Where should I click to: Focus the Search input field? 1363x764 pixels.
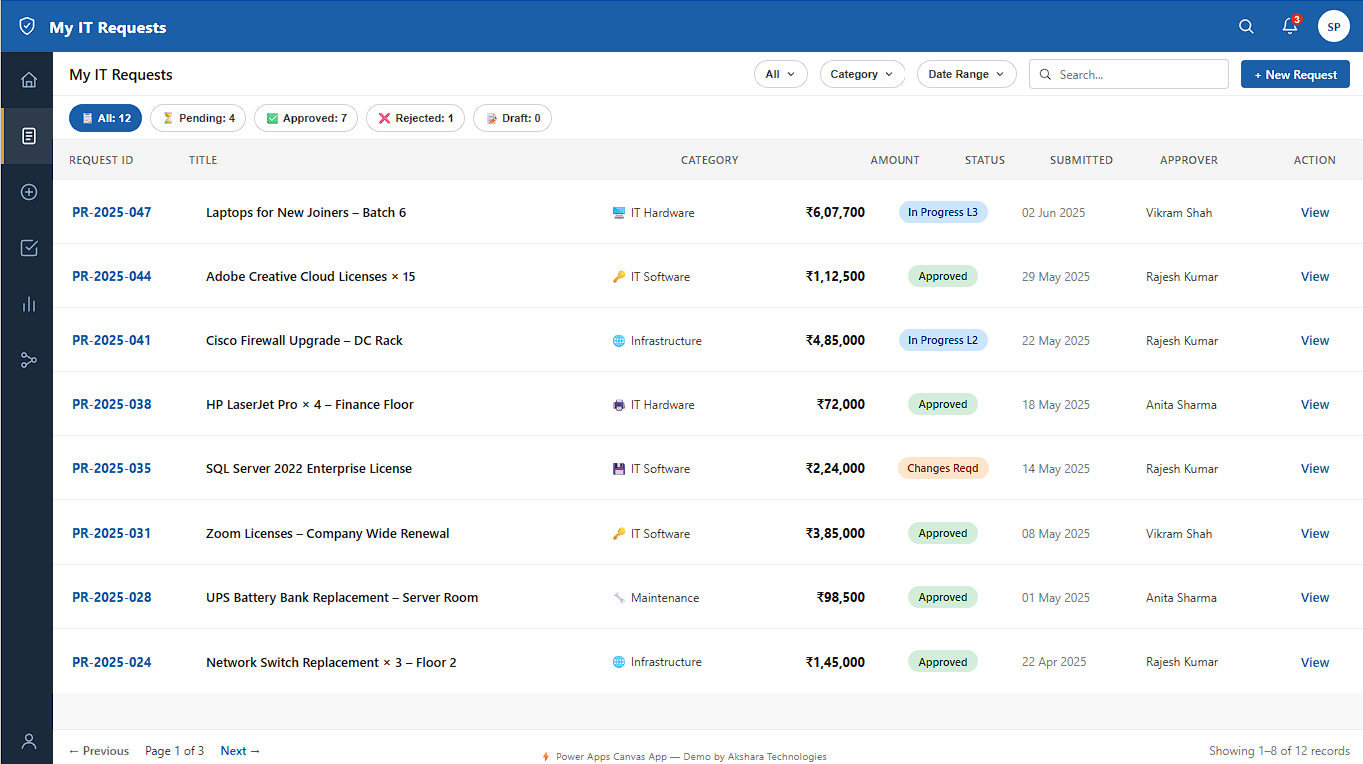(x=1129, y=74)
